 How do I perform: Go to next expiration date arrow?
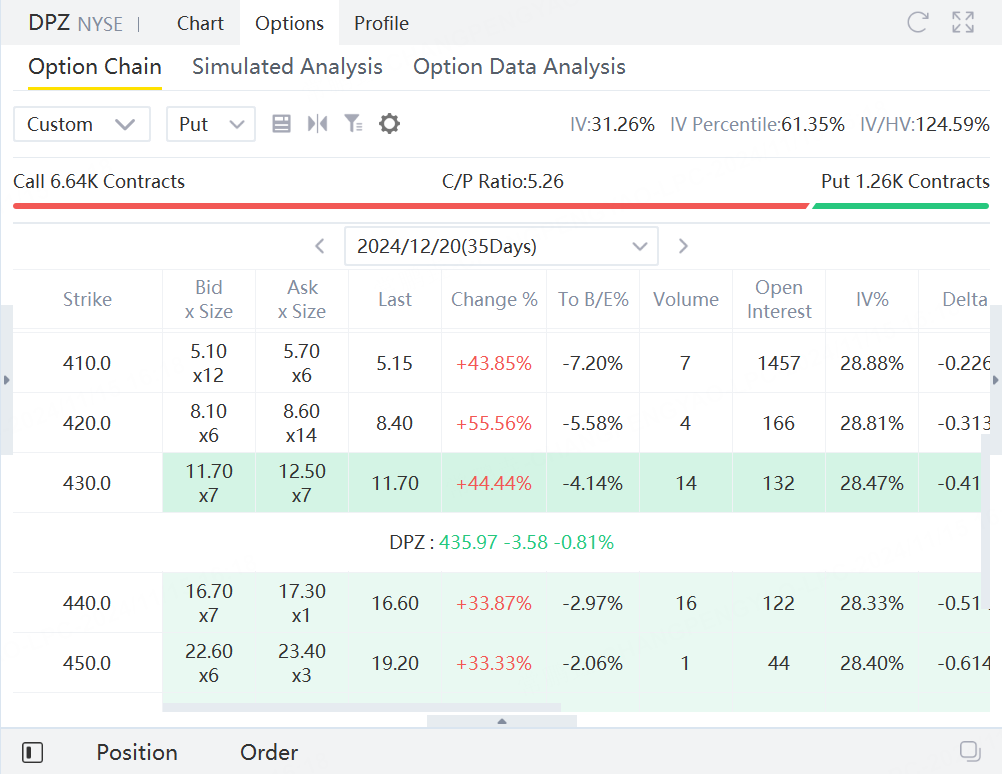pyautogui.click(x=684, y=246)
